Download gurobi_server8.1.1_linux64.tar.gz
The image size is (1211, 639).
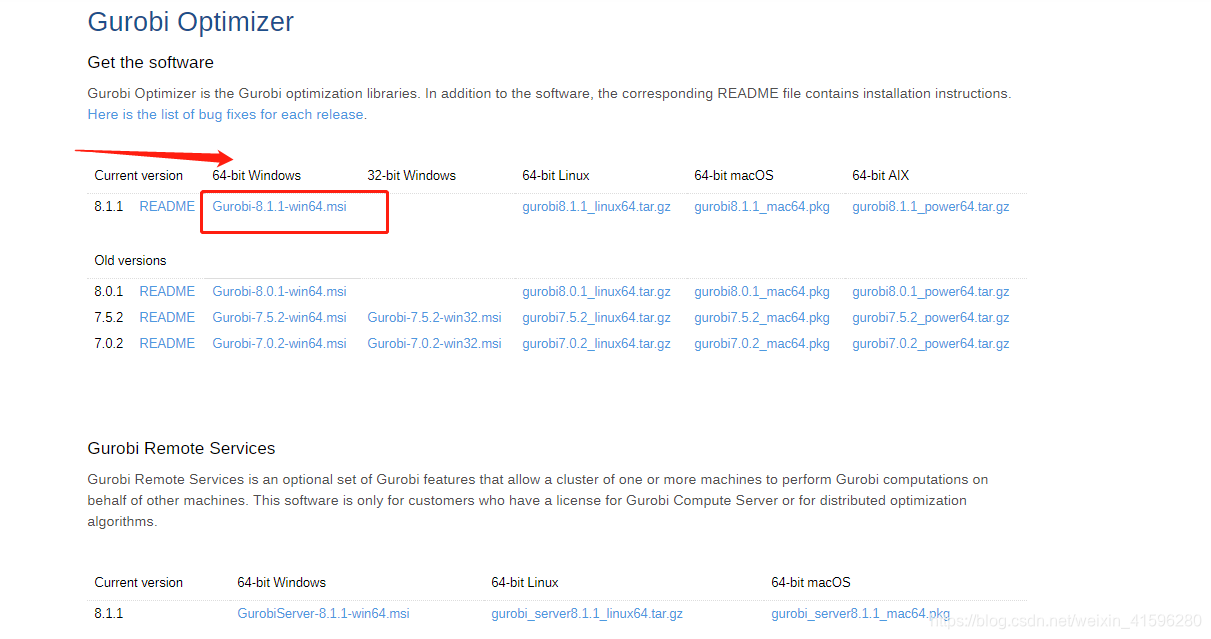tap(587, 614)
